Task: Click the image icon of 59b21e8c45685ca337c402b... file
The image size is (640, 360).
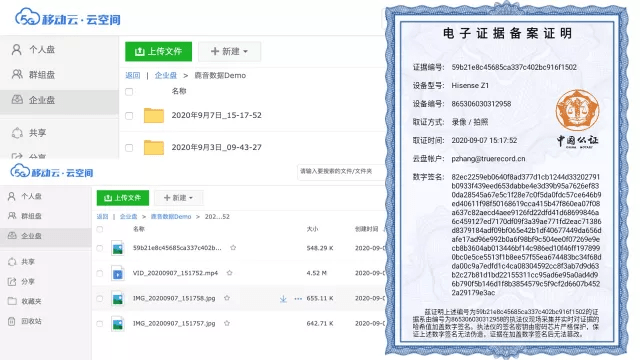Action: click(x=118, y=248)
